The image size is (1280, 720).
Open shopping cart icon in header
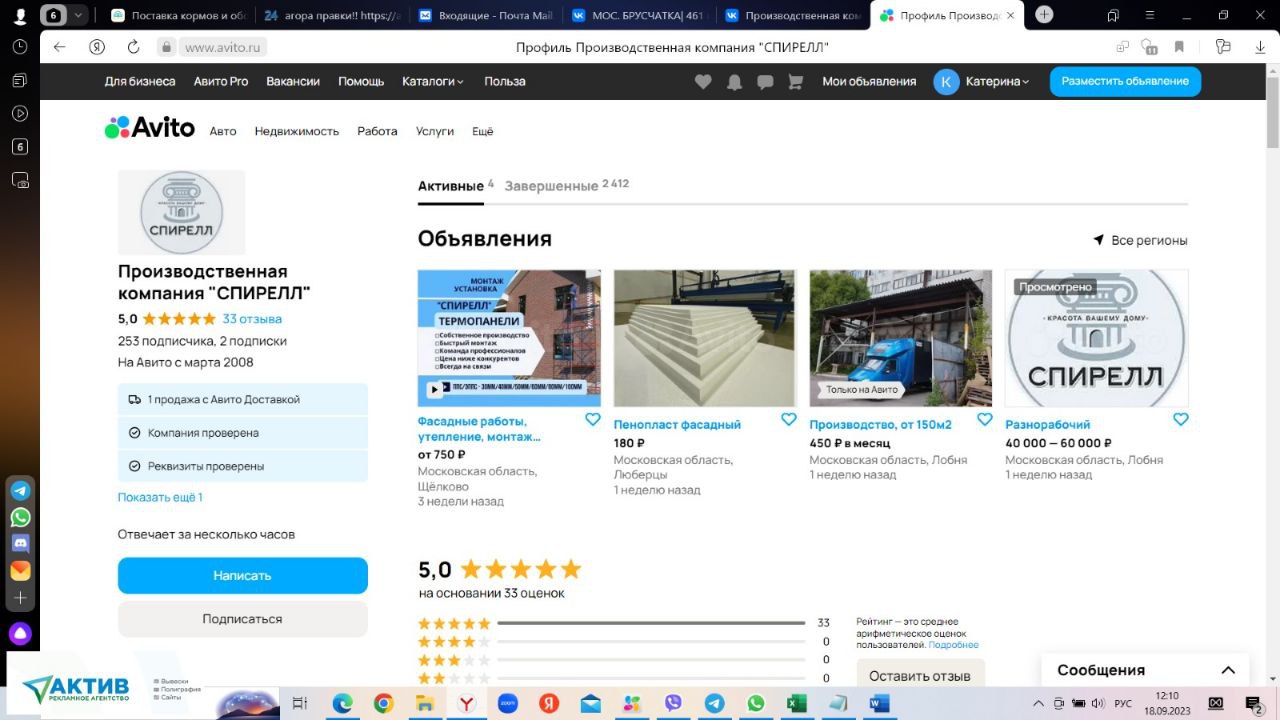coord(796,82)
